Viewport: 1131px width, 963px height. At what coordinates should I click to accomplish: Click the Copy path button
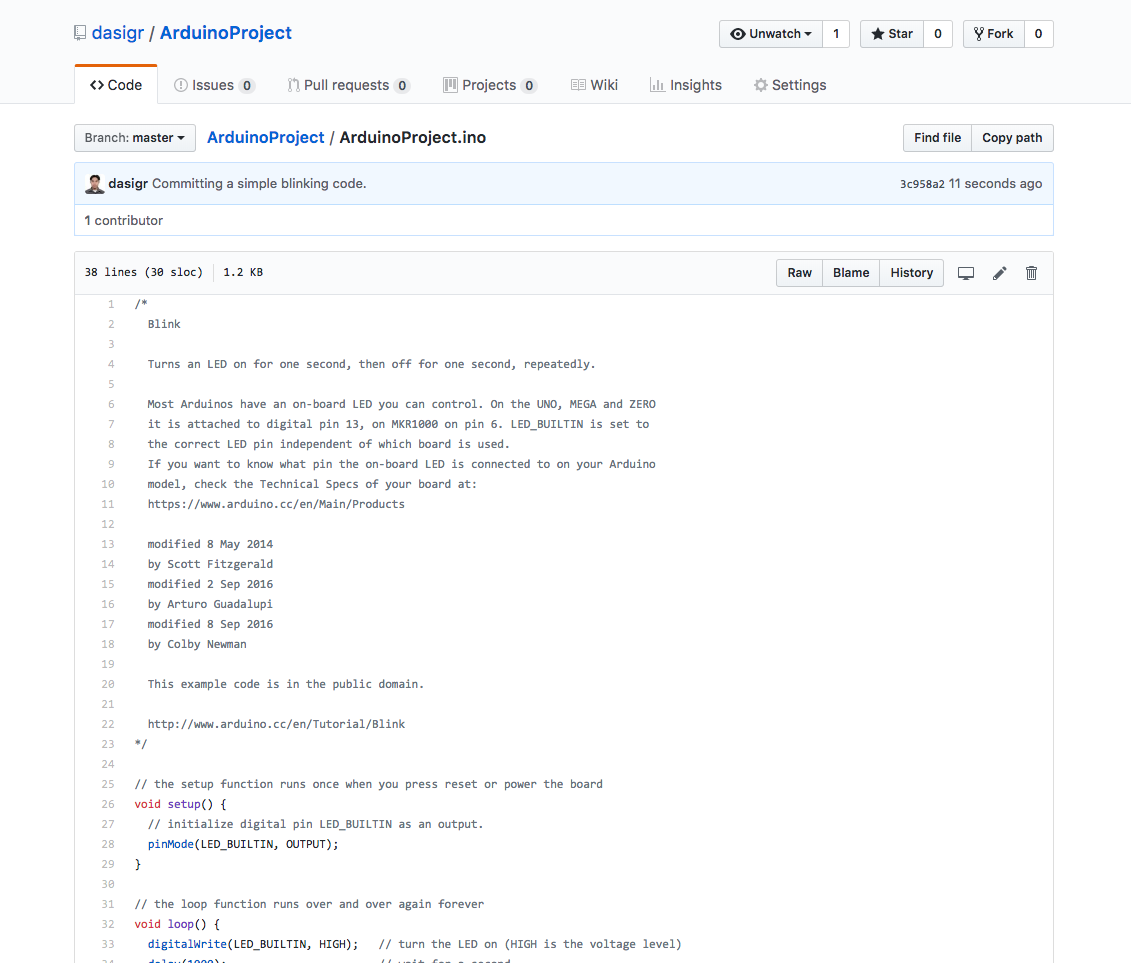coord(1012,138)
